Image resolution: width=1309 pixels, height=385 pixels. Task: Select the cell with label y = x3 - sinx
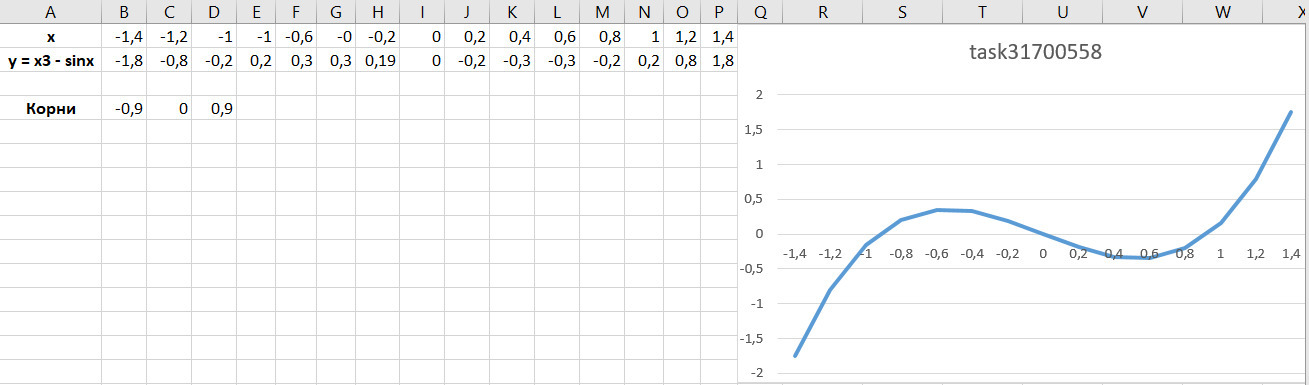tap(50, 61)
